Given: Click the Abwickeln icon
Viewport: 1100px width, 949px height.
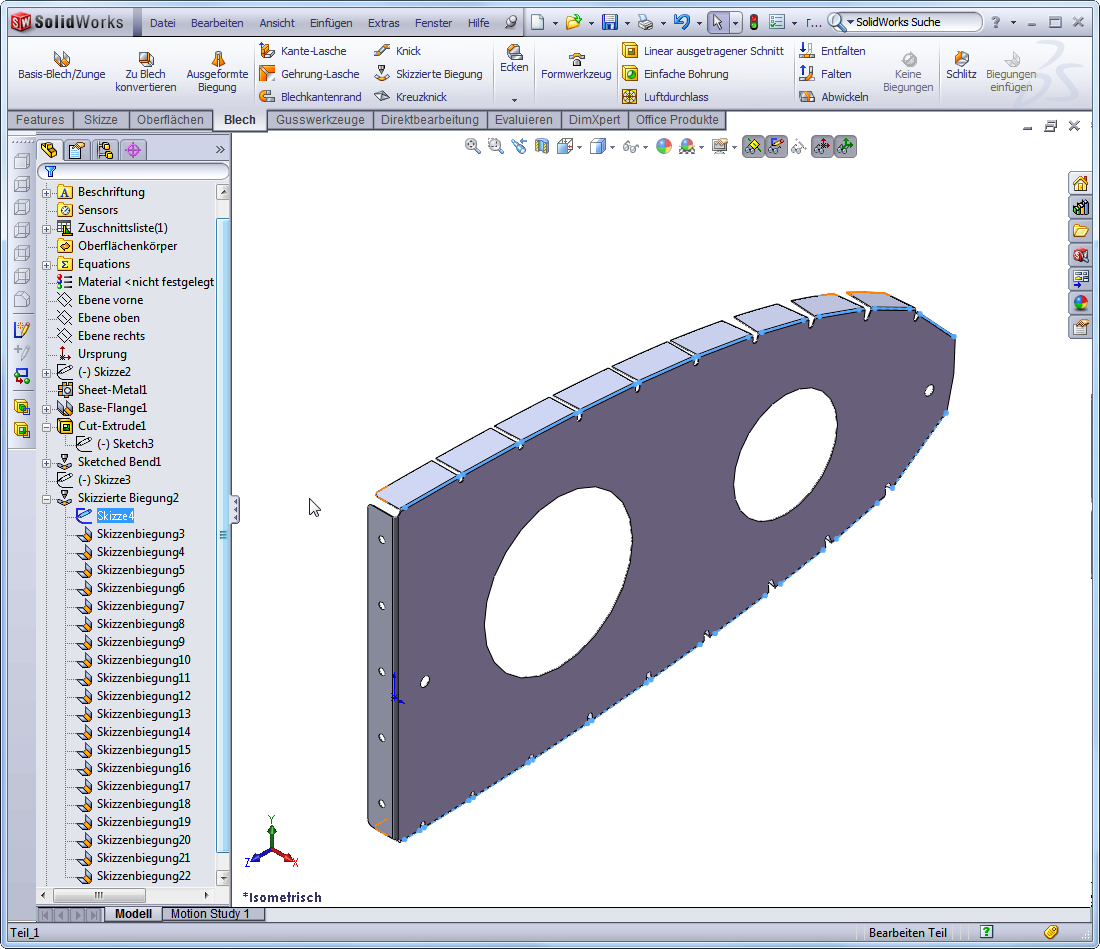Looking at the screenshot, I should (807, 97).
